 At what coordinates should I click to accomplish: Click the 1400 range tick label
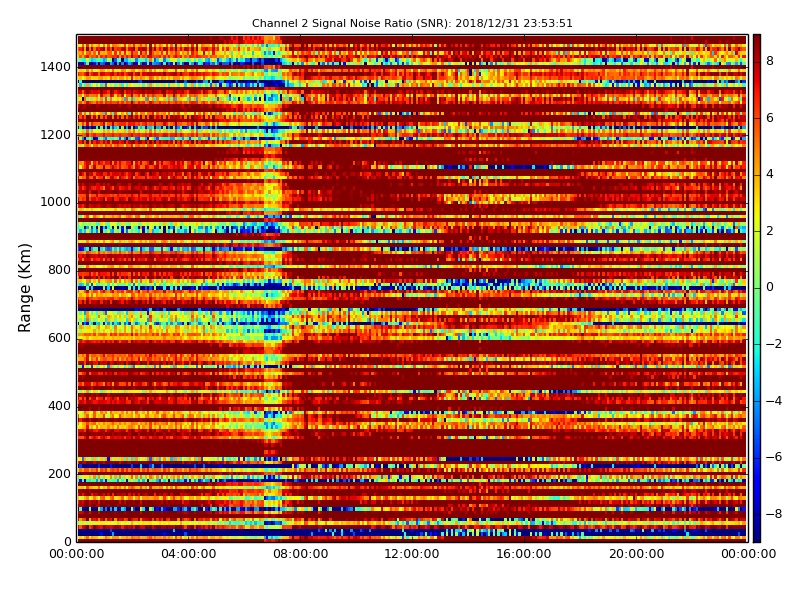pyautogui.click(x=56, y=67)
